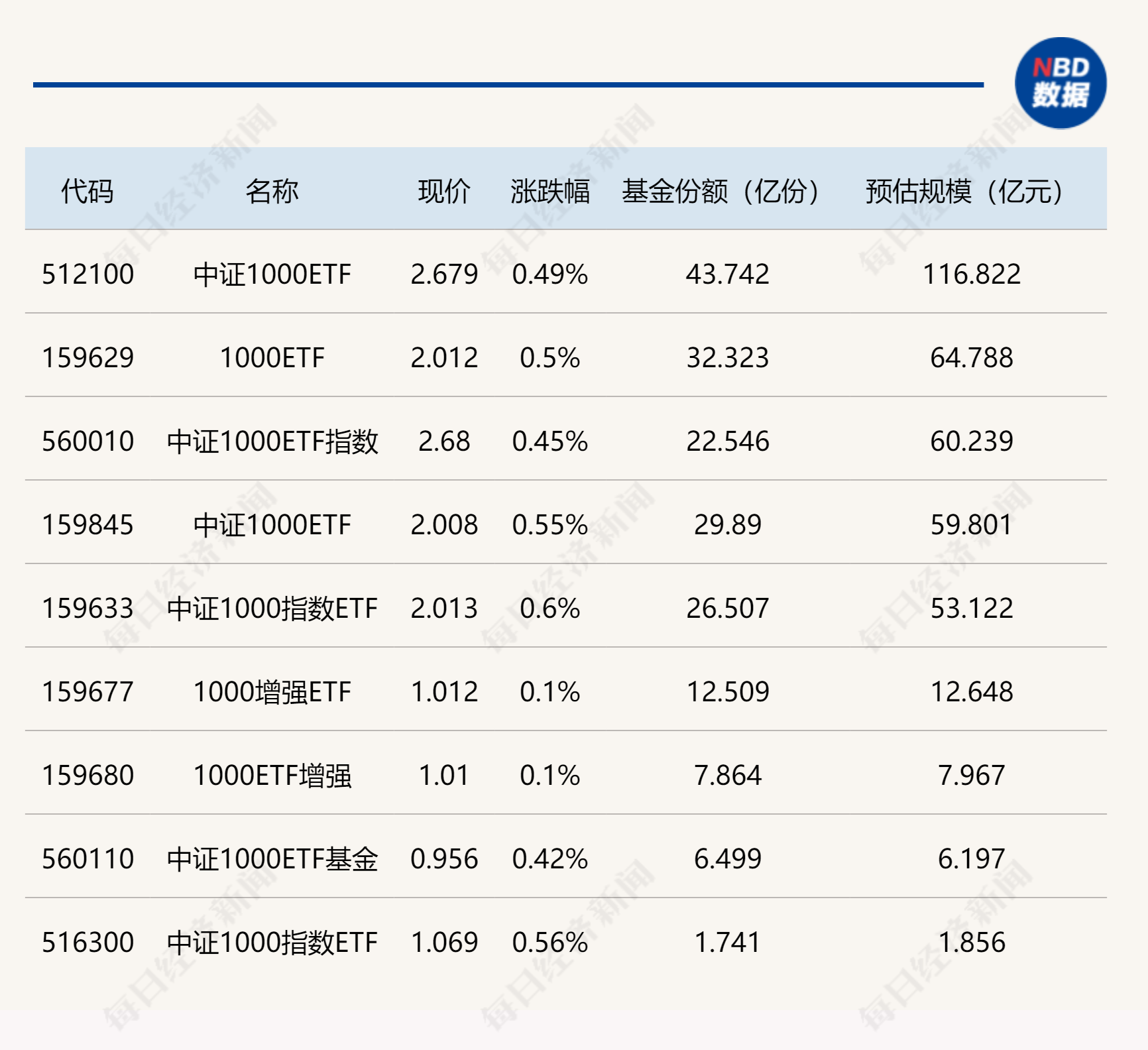Click the change value 0.56%
Screen dimensions: 1148x1050
coord(550,943)
